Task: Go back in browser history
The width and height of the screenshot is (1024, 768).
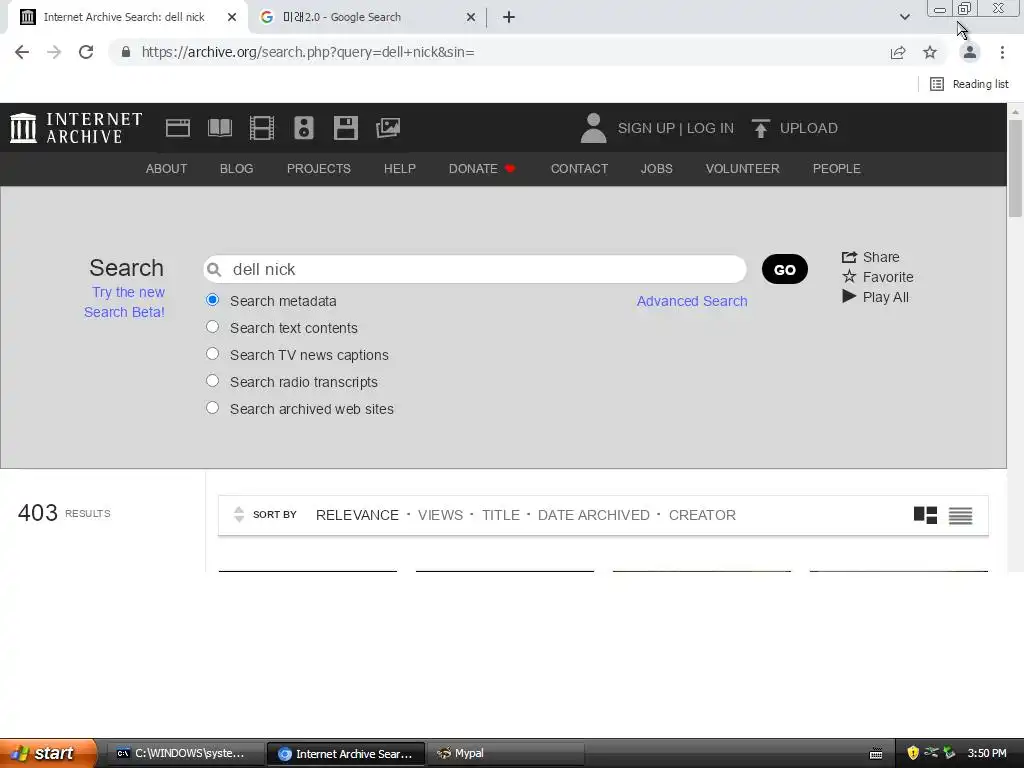Action: point(22,52)
